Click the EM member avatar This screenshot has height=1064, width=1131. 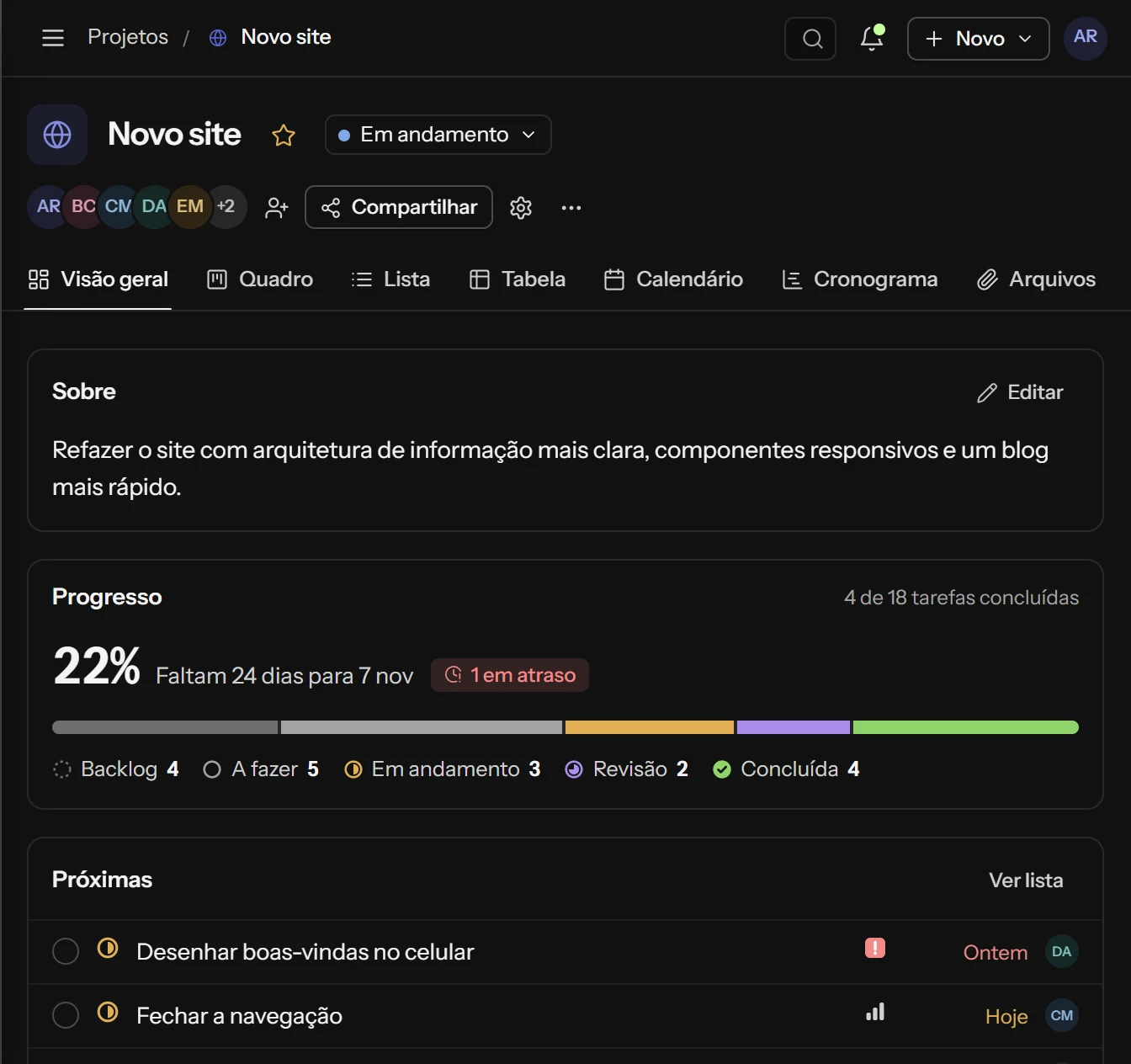[189, 206]
